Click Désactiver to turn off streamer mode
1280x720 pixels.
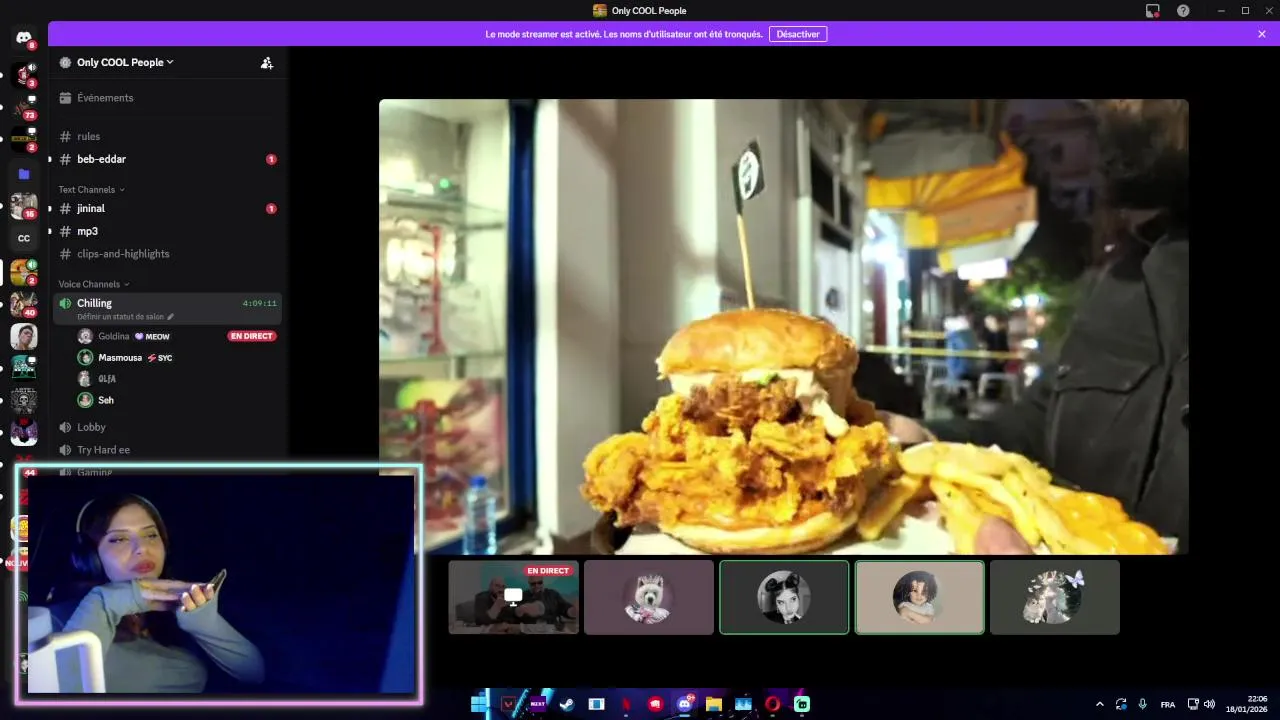(x=798, y=34)
